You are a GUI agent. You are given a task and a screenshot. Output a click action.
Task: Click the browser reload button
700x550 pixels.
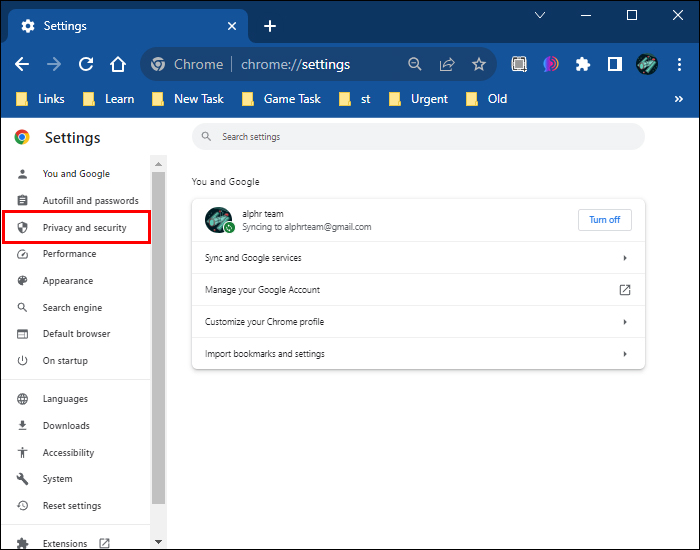86,64
